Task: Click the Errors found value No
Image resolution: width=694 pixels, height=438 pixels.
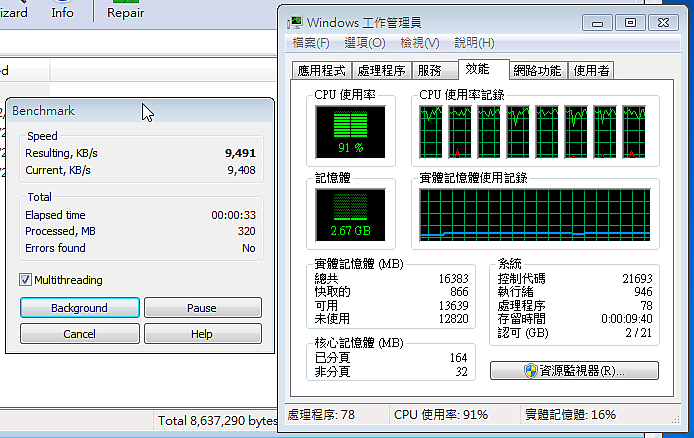Action: [249, 248]
